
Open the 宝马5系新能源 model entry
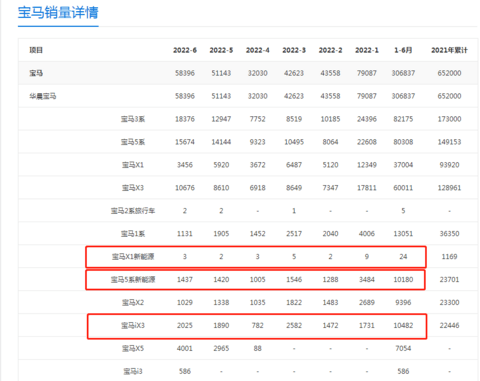point(133,280)
